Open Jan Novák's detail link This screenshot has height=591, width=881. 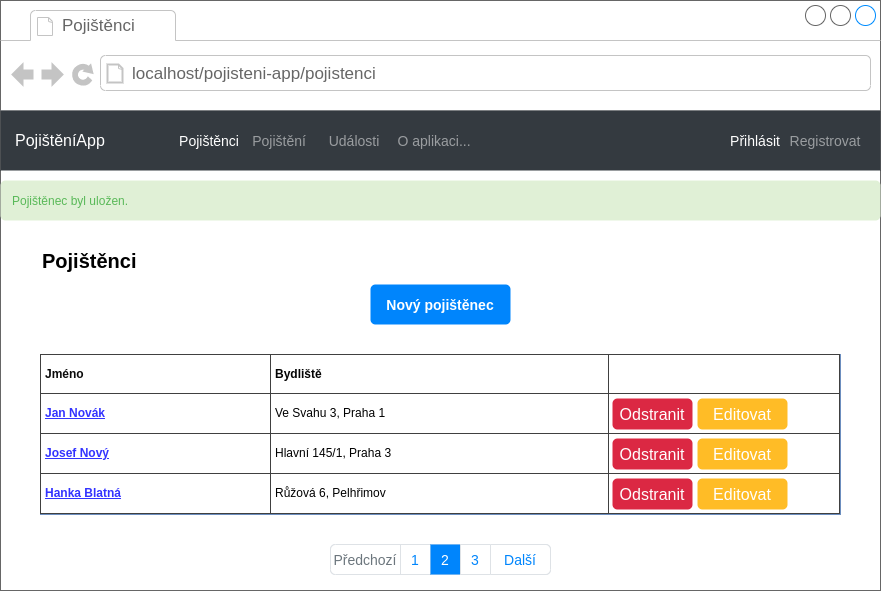[x=75, y=413]
